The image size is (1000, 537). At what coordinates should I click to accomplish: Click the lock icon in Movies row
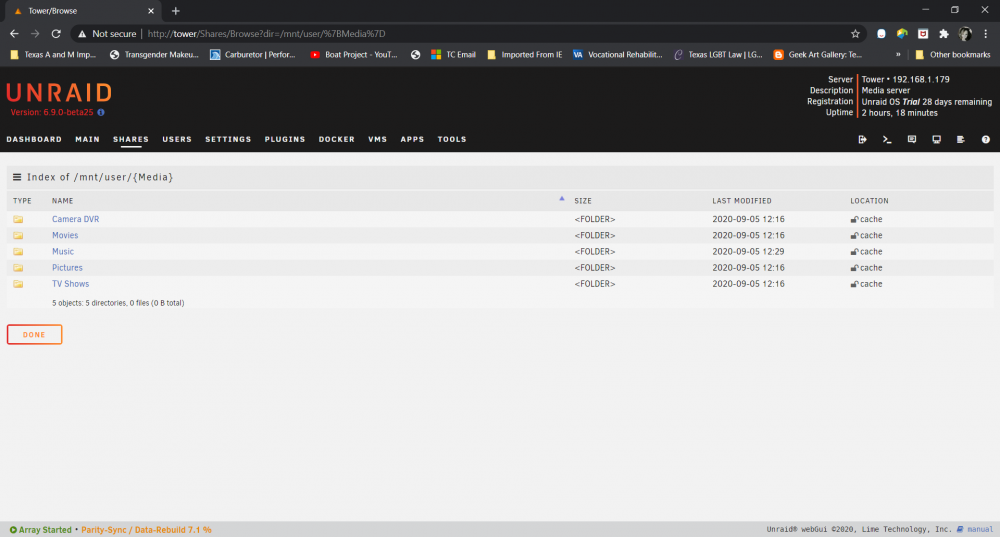click(x=854, y=235)
